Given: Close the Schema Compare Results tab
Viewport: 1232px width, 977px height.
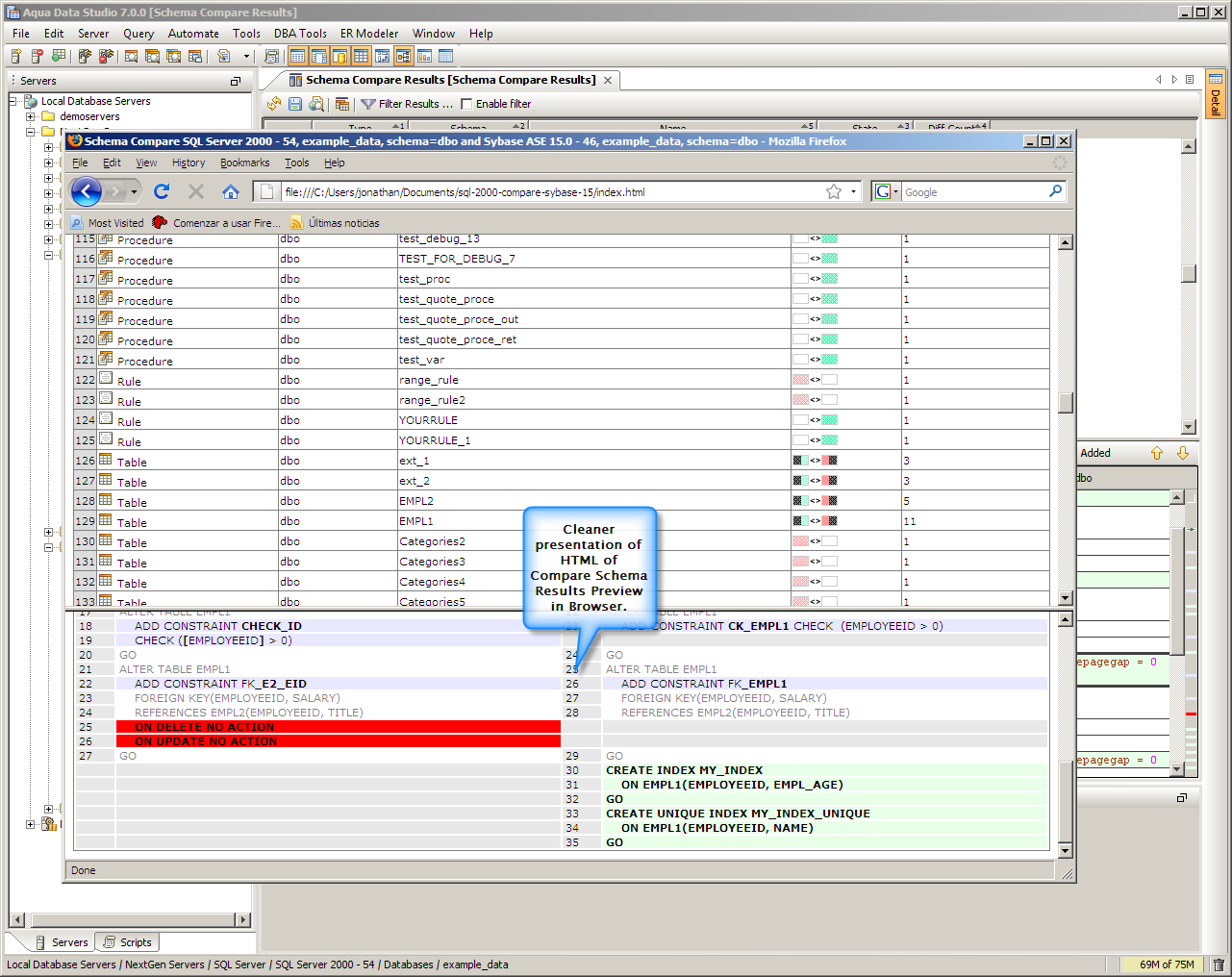Looking at the screenshot, I should click(x=608, y=80).
